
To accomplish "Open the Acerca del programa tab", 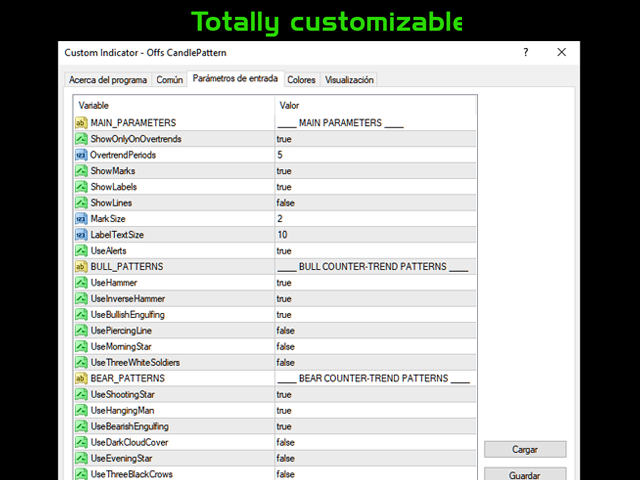I will point(108,80).
